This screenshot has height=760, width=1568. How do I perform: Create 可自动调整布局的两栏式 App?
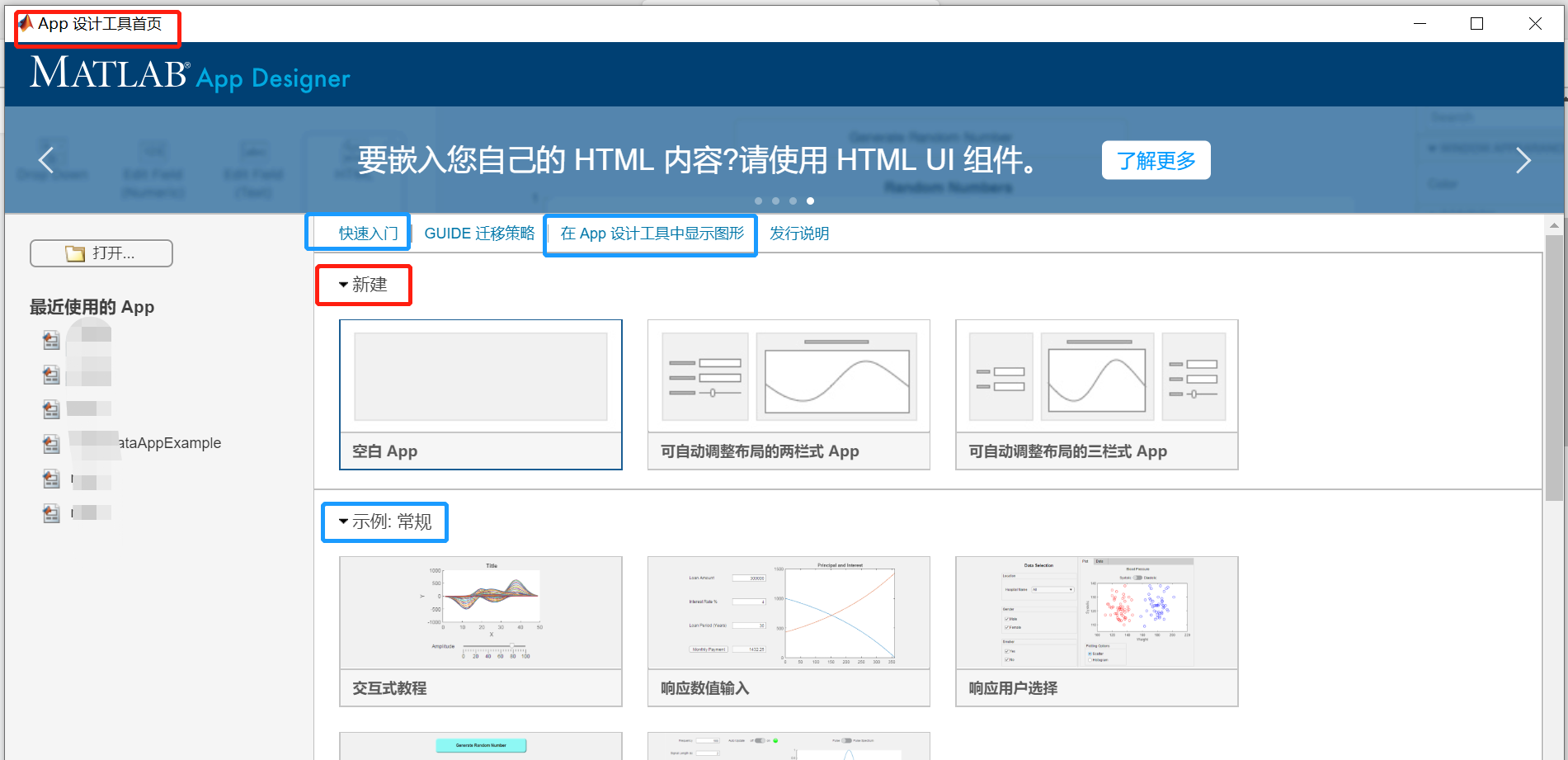(789, 394)
